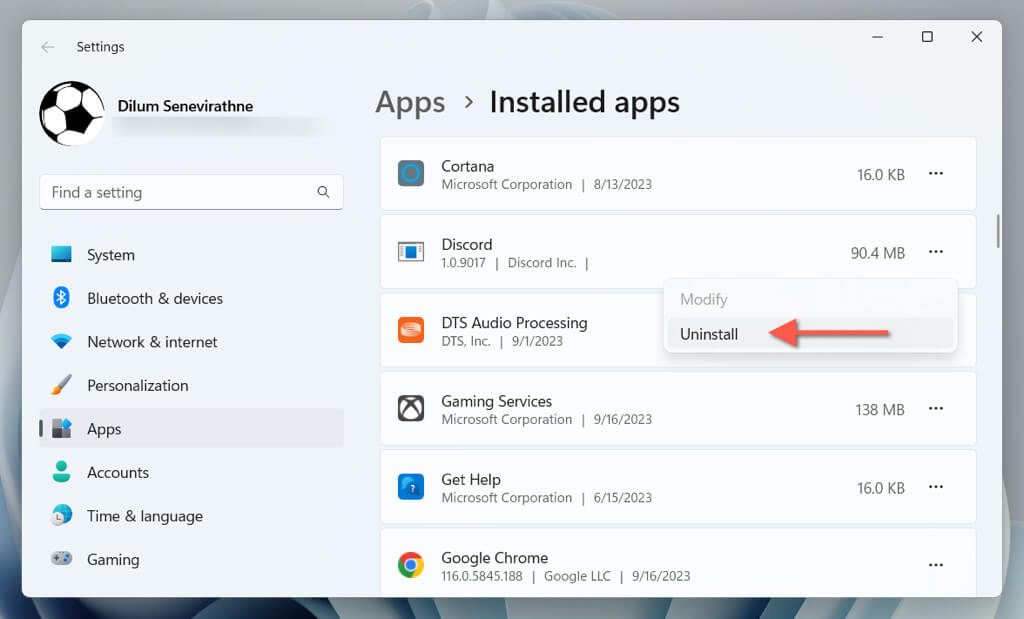Screen dimensions: 1024x619
Task: Click the Get Help app icon
Action: pyautogui.click(x=410, y=487)
